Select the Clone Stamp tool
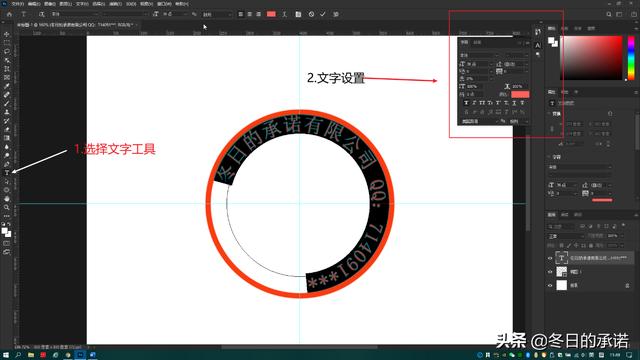Image resolution: width=640 pixels, height=360 pixels. [7, 112]
